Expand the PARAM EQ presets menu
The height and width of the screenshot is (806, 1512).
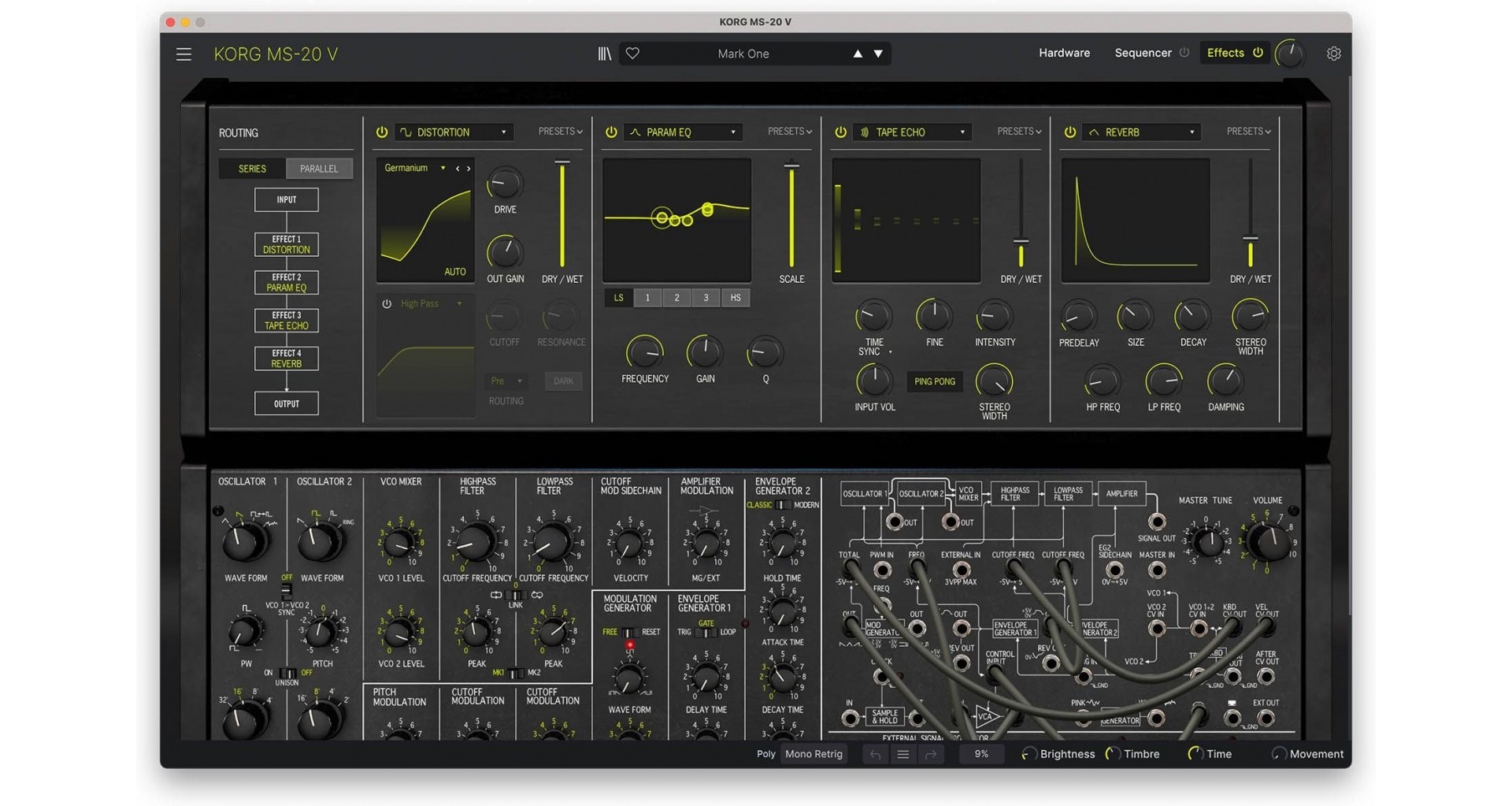(789, 132)
